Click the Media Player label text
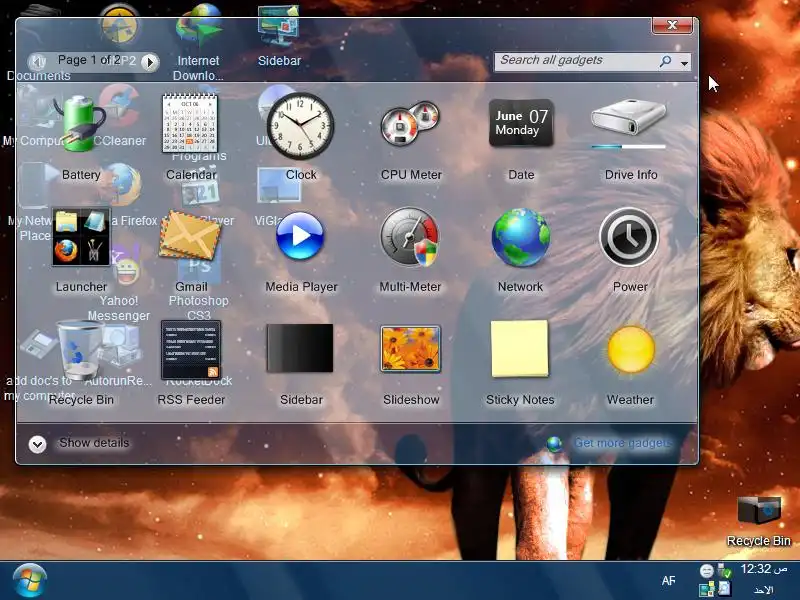 coord(302,287)
